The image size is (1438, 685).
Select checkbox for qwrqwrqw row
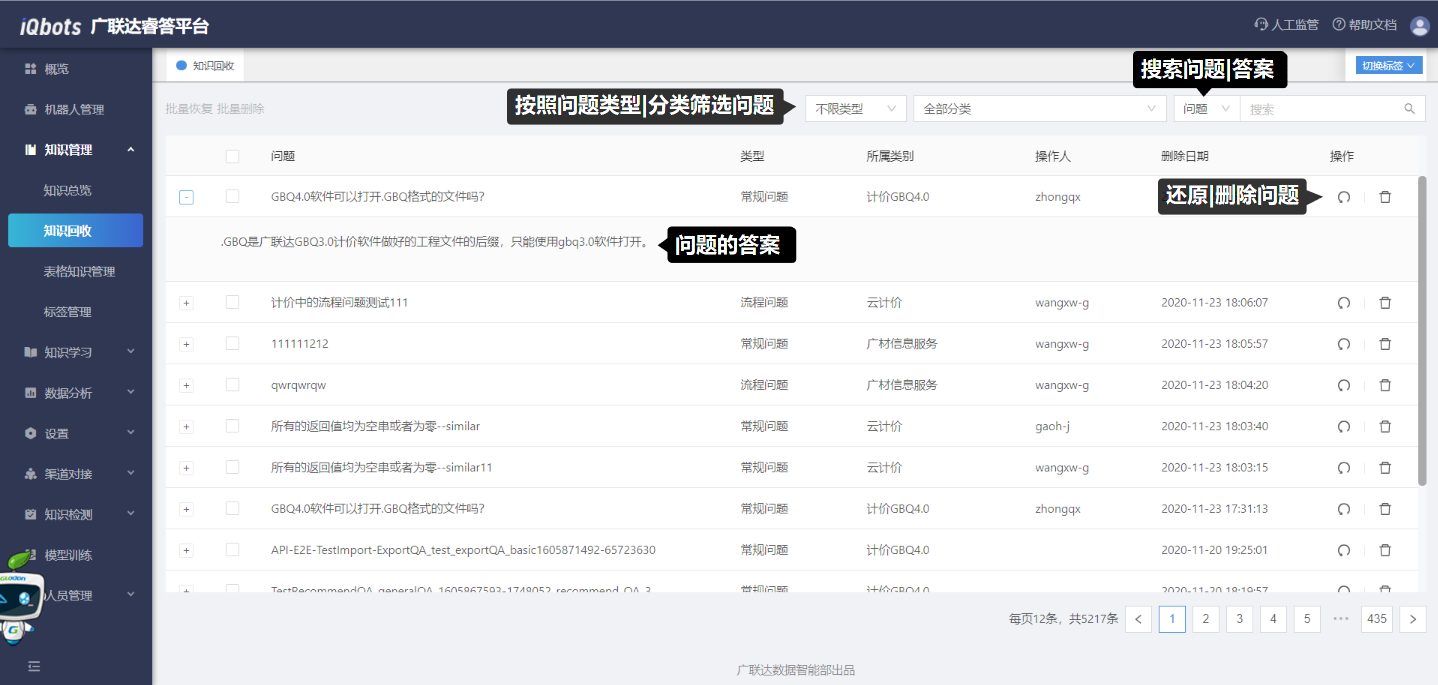(x=233, y=385)
